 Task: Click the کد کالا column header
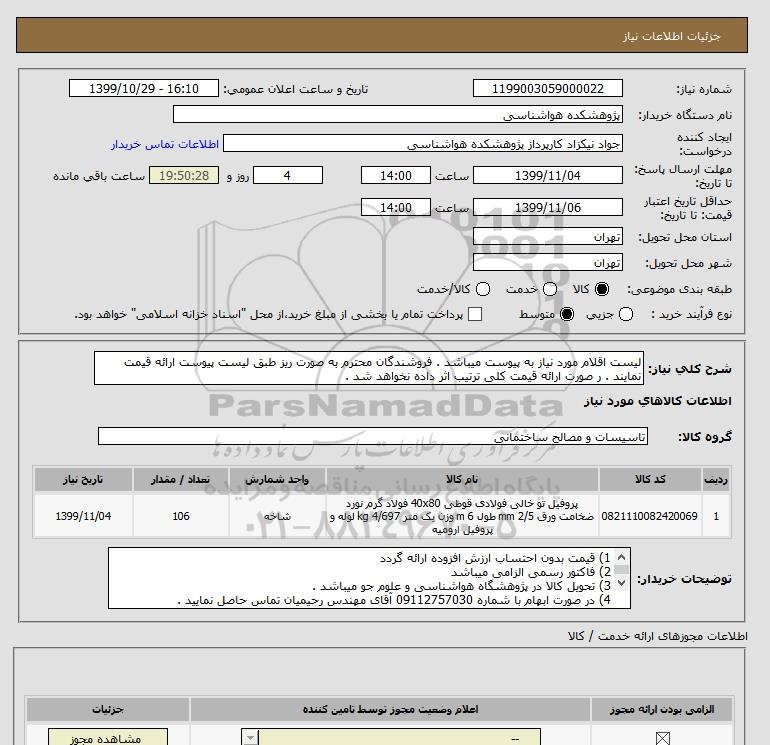pyautogui.click(x=649, y=479)
